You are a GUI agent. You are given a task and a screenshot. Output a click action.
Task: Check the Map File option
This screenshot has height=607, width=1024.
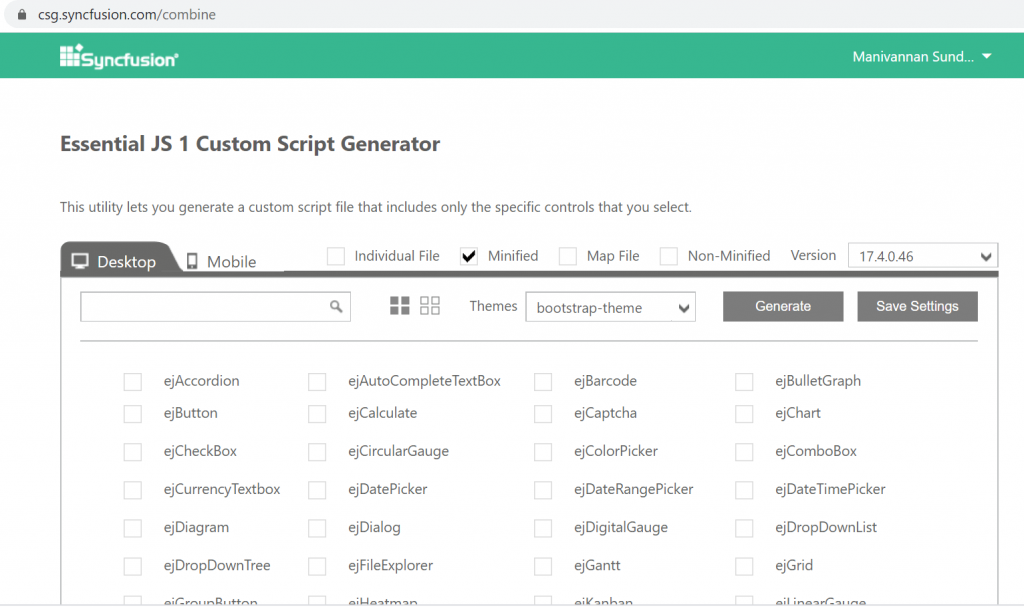567,256
